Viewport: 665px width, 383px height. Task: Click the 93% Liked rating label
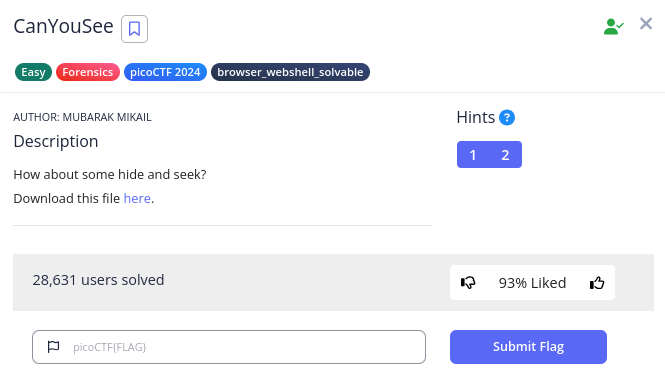point(532,283)
